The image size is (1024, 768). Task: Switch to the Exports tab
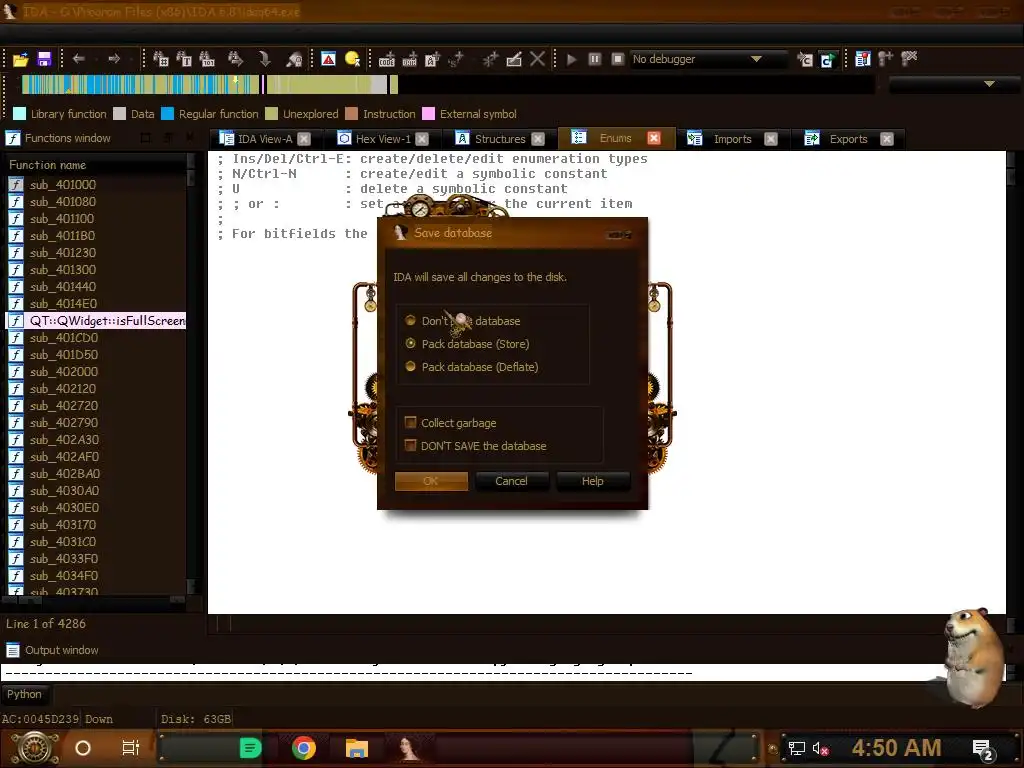pos(848,139)
